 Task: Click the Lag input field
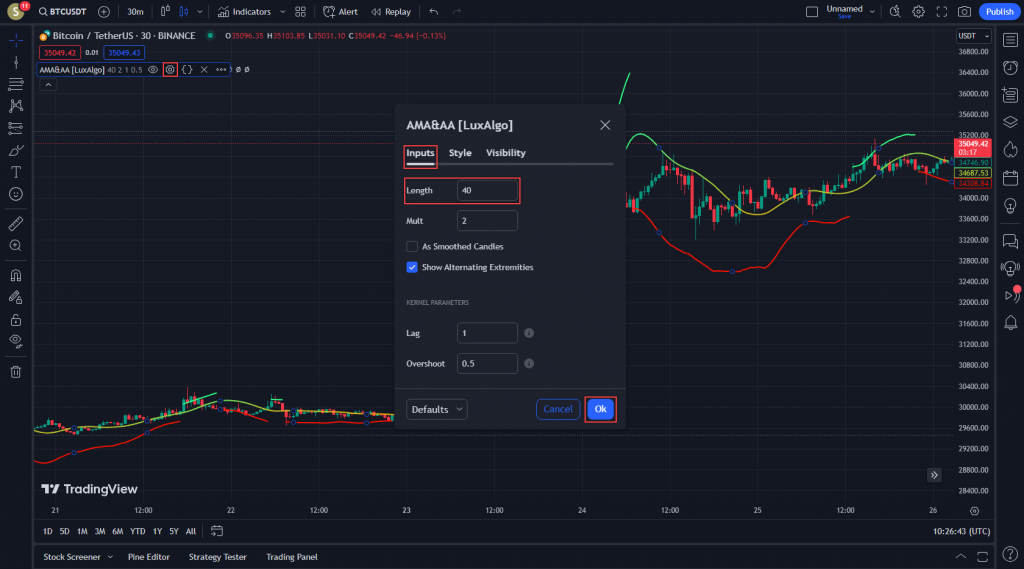pyautogui.click(x=487, y=333)
